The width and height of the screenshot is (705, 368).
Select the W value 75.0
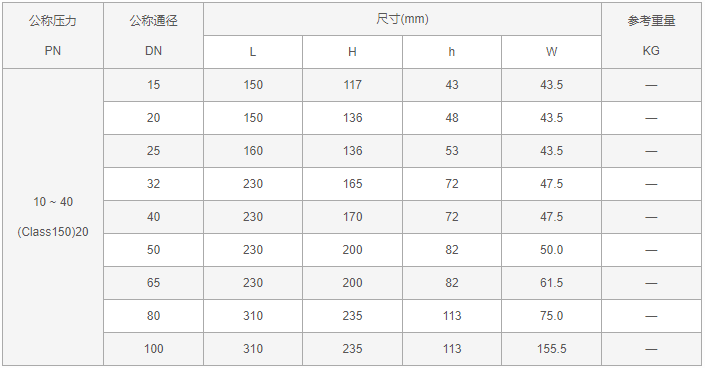click(551, 316)
